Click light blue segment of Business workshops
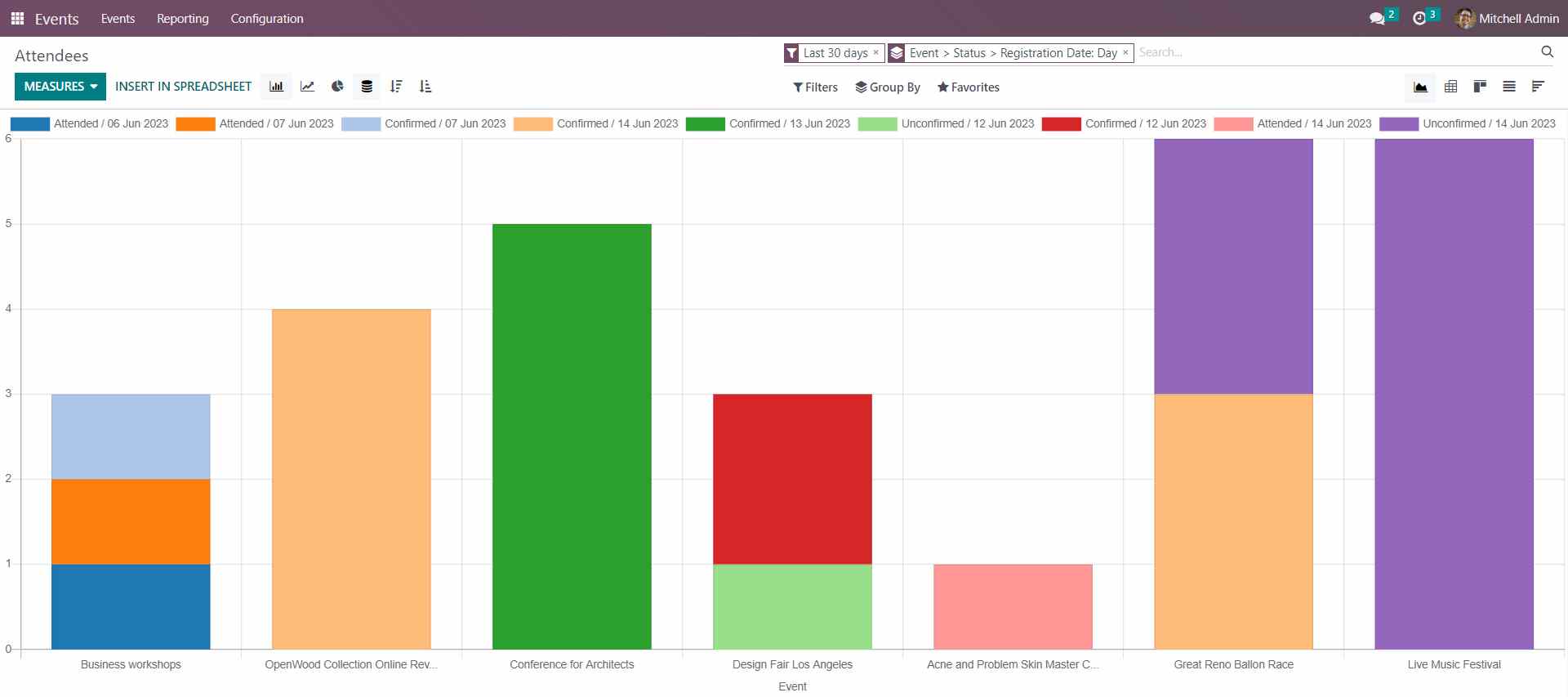This screenshot has width=1568, height=697. pyautogui.click(x=131, y=436)
